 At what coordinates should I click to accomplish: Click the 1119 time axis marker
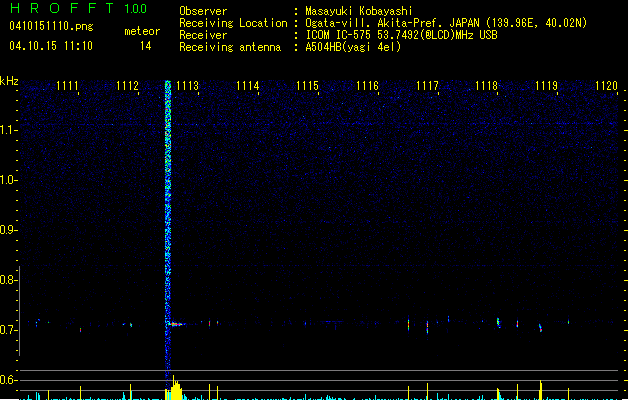(x=547, y=86)
